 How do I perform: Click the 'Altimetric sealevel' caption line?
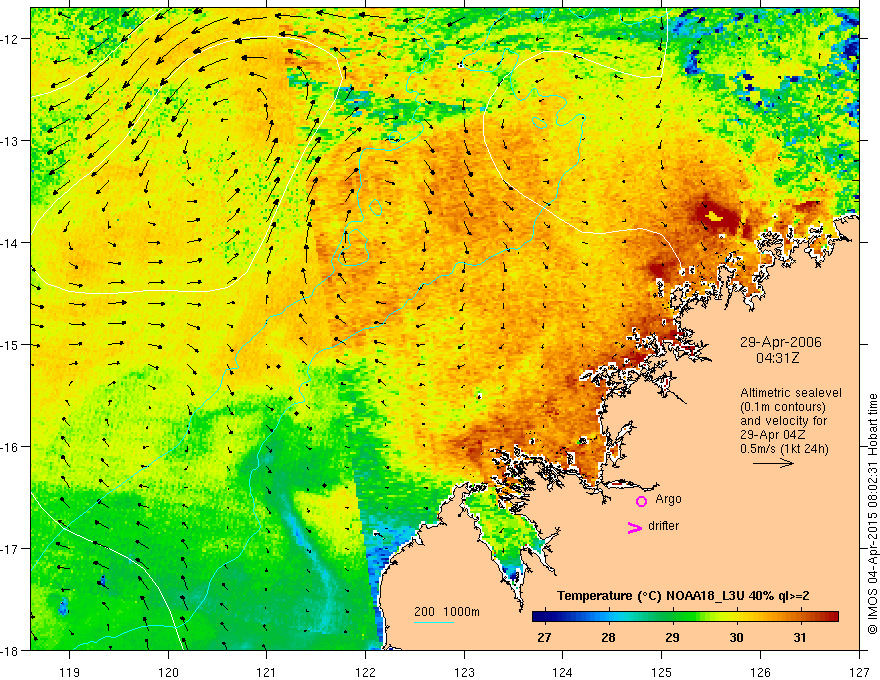[x=791, y=393]
